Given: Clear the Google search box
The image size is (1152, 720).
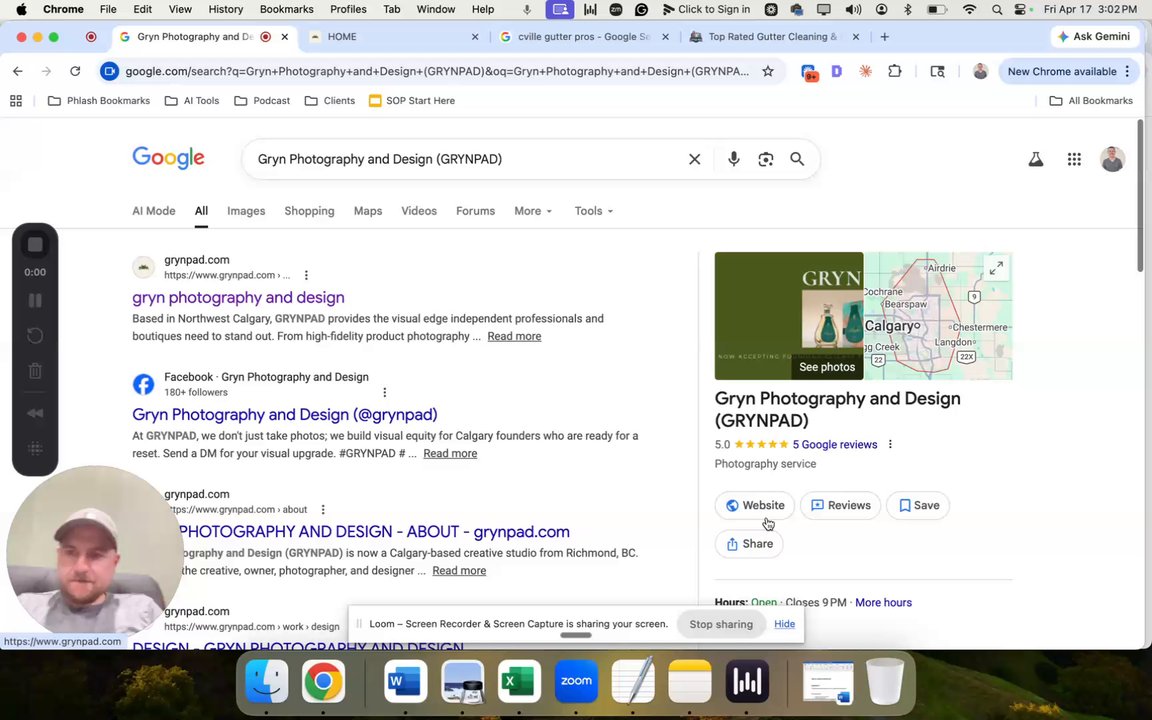Looking at the screenshot, I should pyautogui.click(x=694, y=159).
